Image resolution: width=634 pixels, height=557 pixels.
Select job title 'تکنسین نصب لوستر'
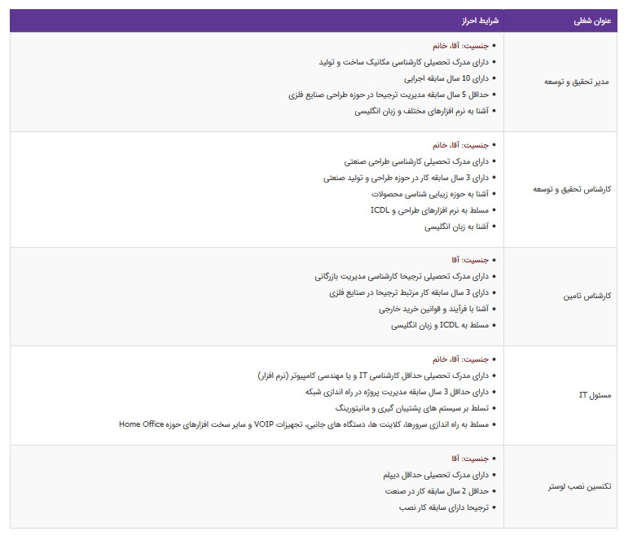[x=579, y=487]
